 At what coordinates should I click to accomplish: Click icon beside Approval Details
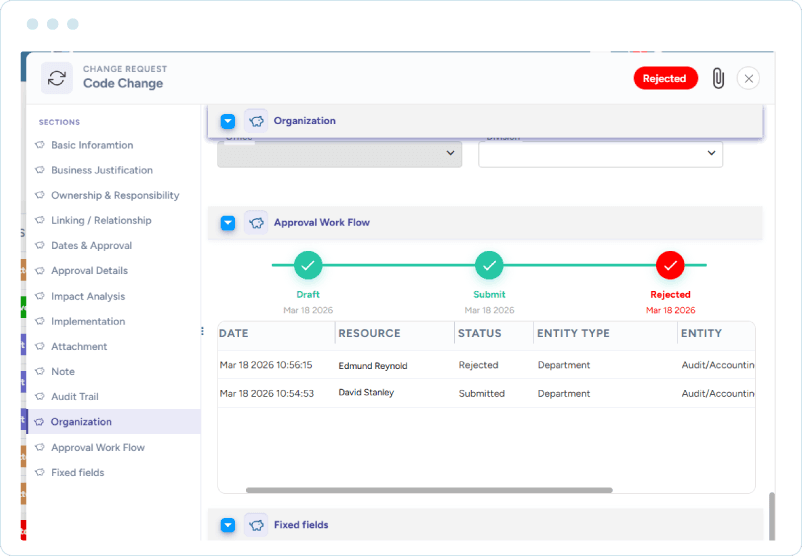pos(39,270)
